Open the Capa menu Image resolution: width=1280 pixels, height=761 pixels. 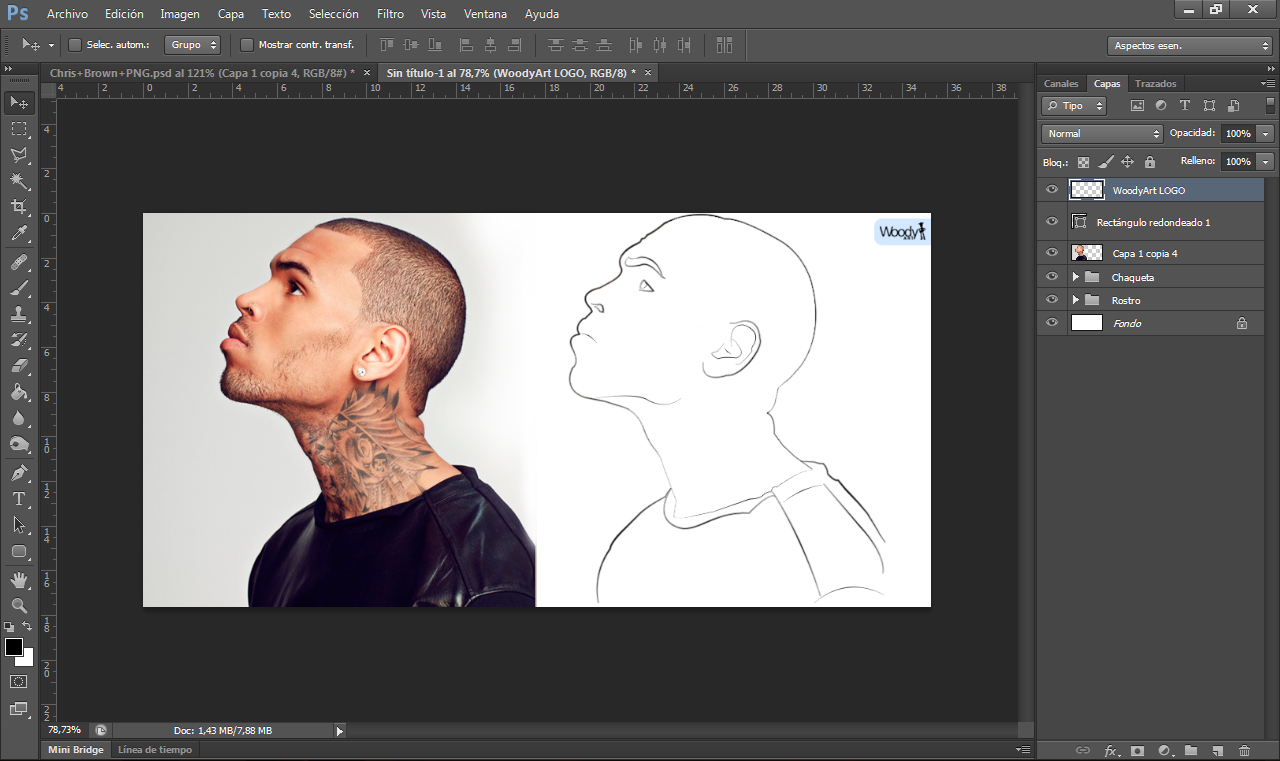[231, 14]
